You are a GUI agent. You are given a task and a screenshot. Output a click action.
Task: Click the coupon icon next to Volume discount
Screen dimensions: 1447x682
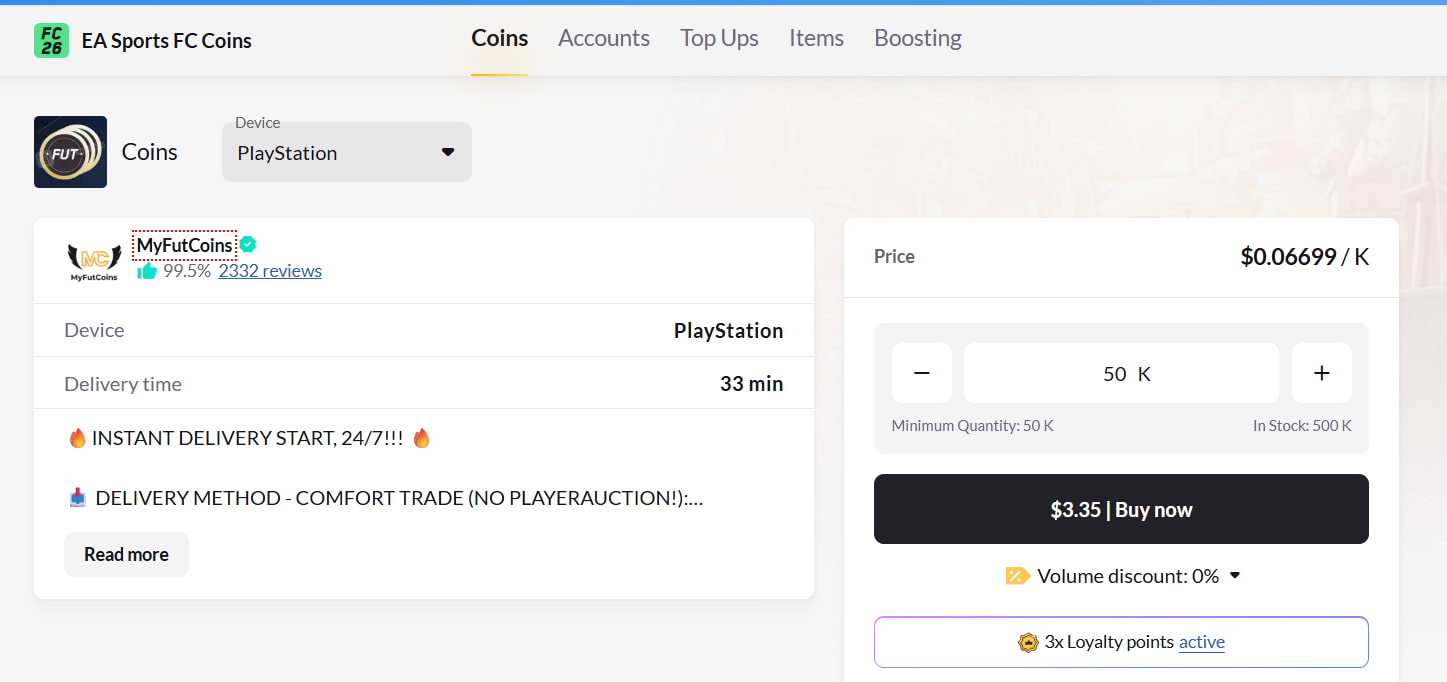1017,575
